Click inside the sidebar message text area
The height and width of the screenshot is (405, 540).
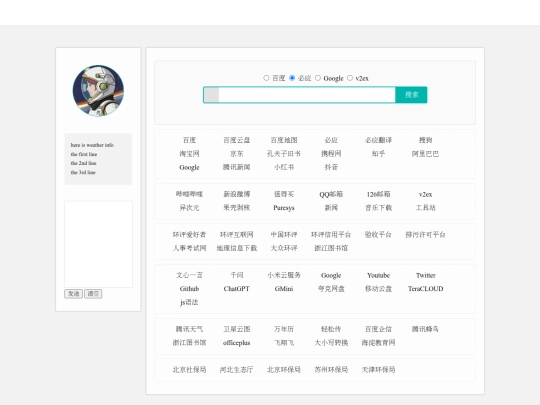click(x=98, y=244)
